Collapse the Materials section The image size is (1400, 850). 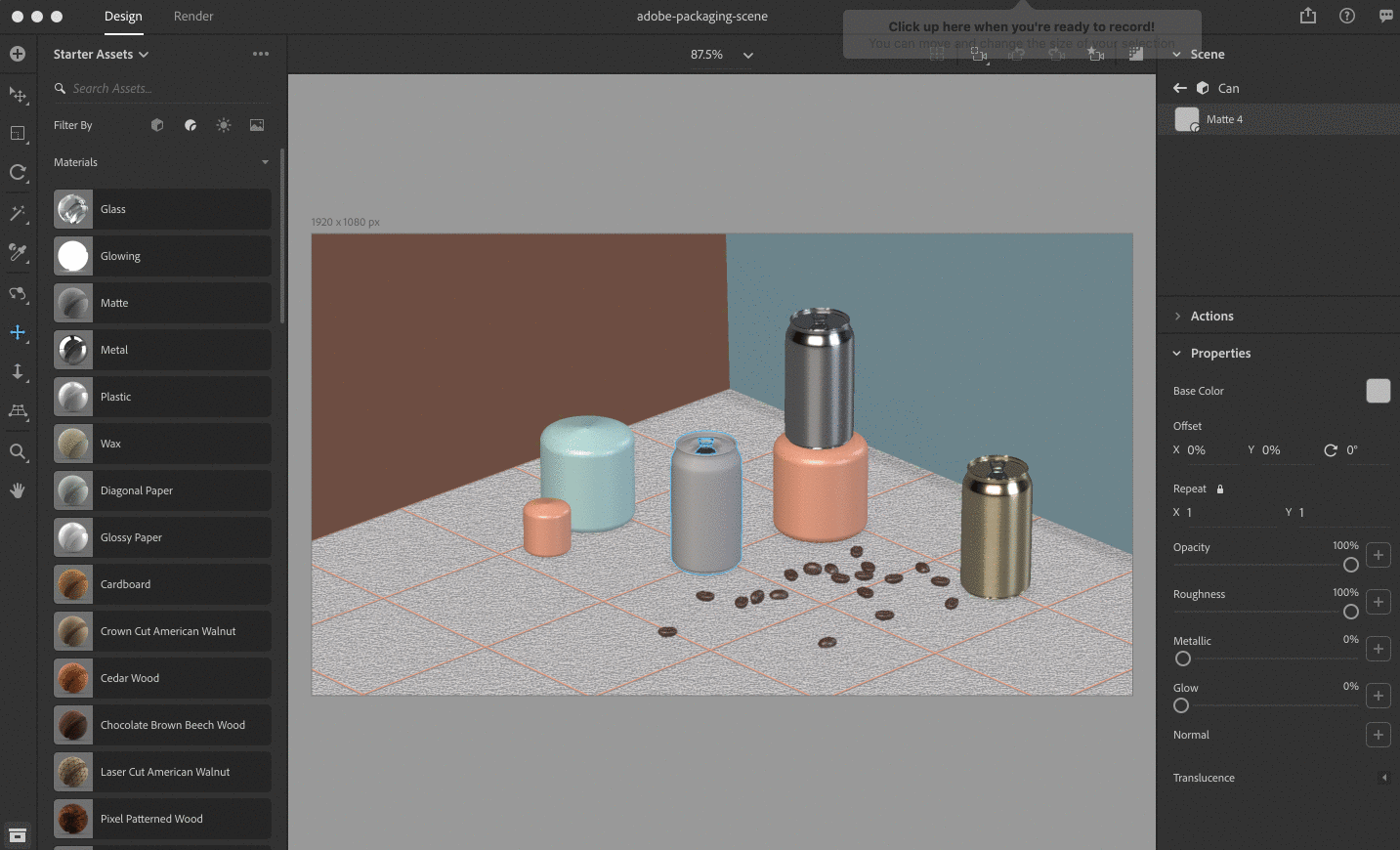(264, 162)
